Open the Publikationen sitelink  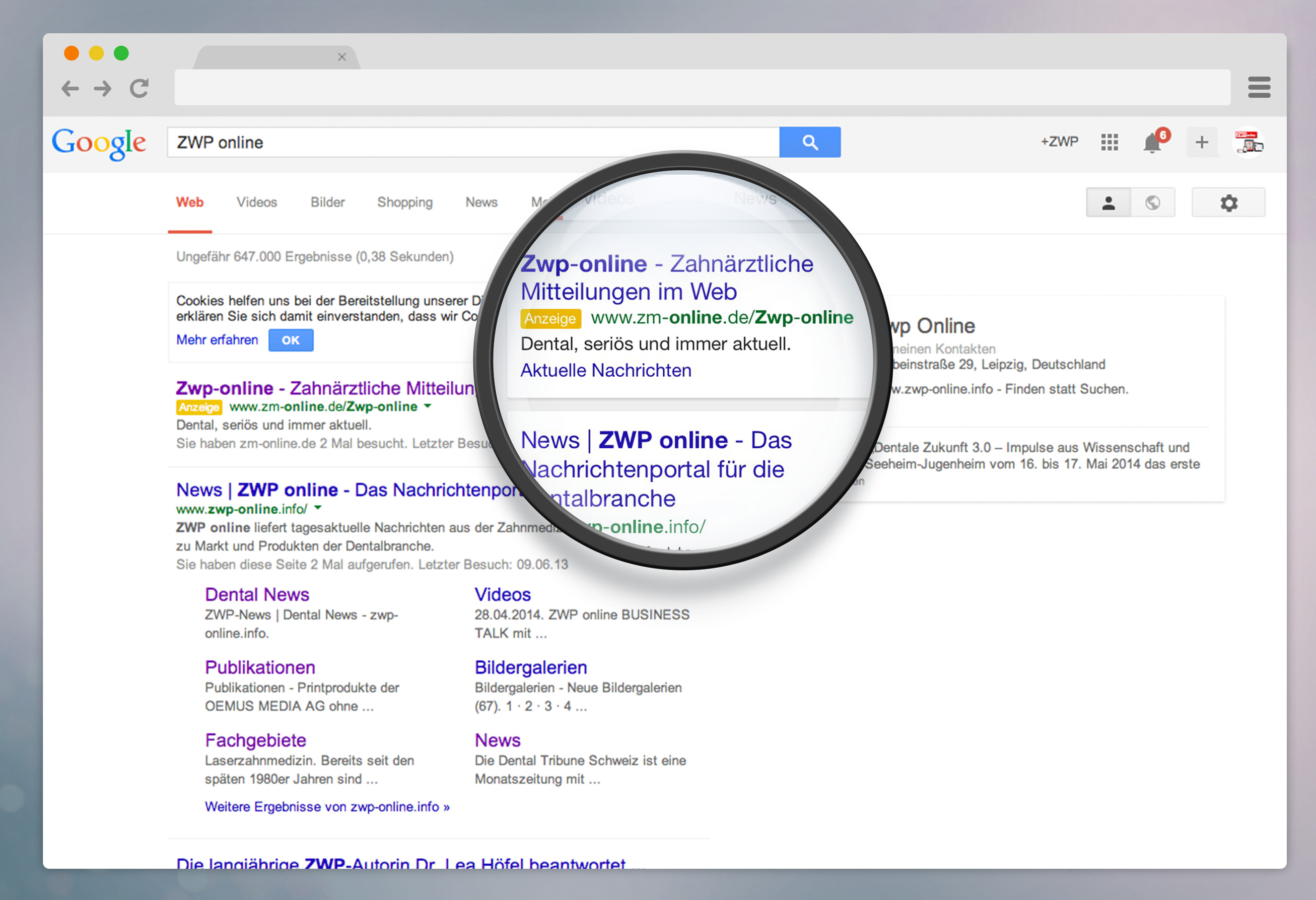point(260,668)
